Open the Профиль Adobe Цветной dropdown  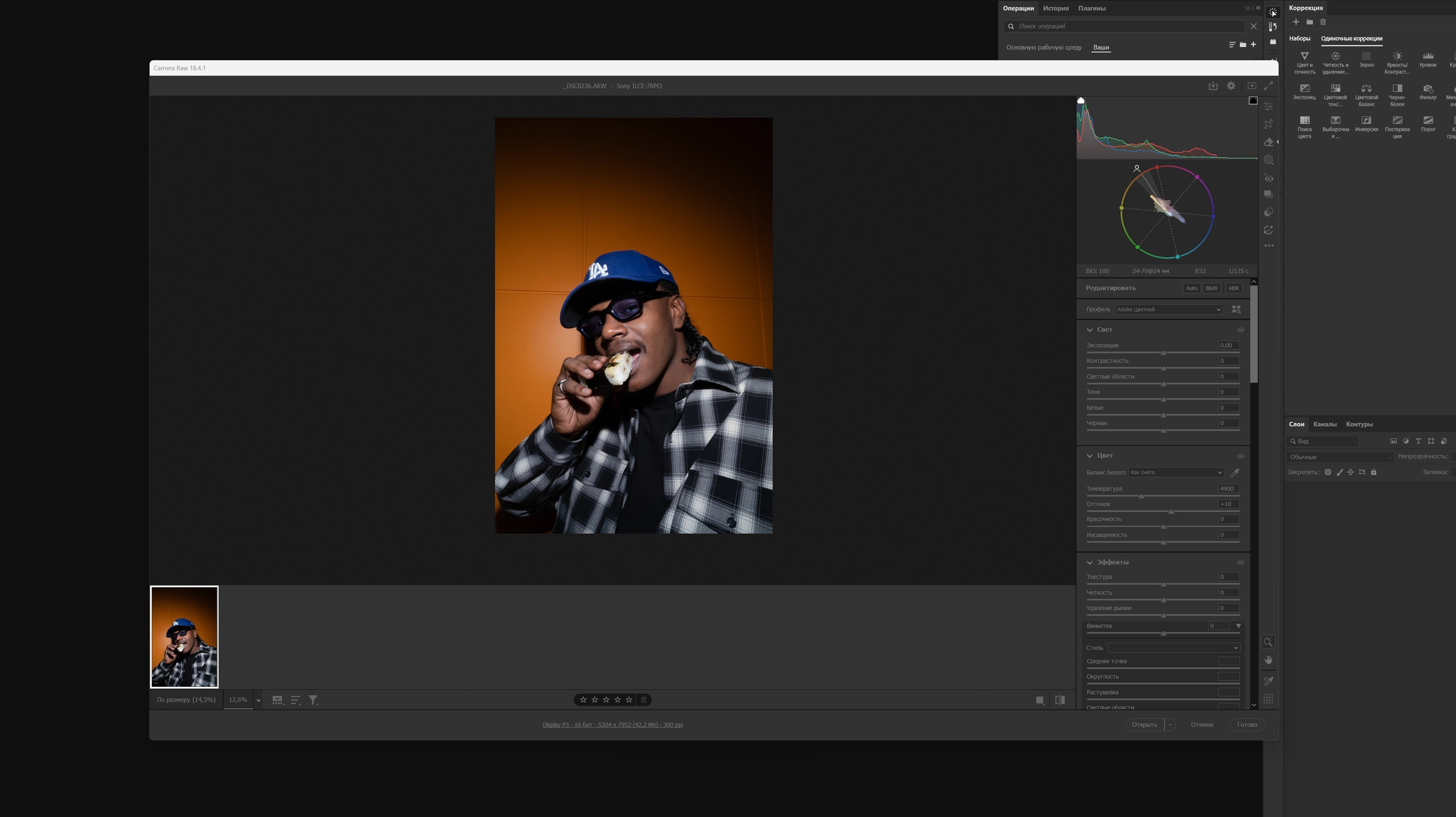1168,309
